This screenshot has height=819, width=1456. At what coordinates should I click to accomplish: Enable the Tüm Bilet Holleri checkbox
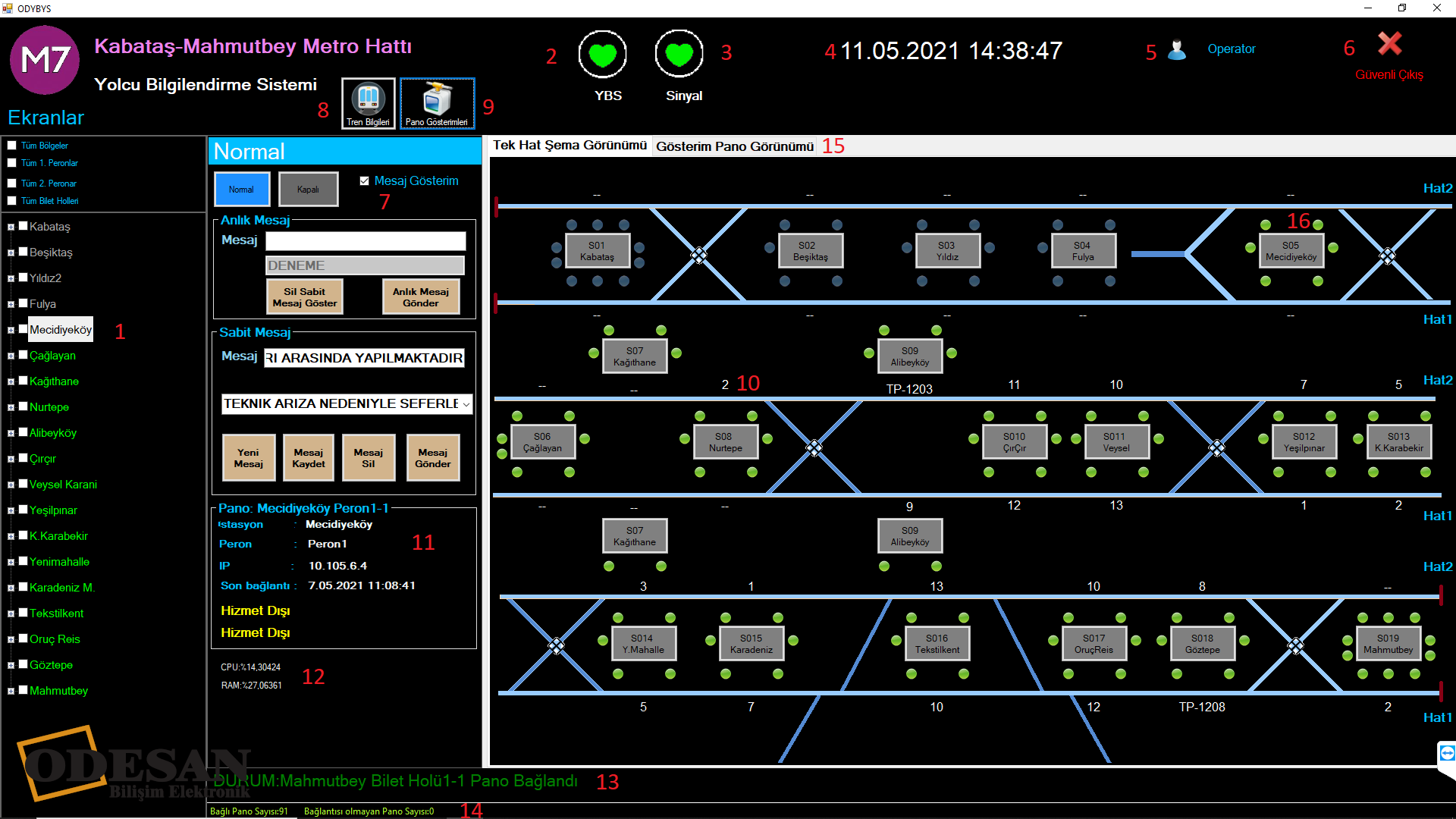tap(11, 201)
